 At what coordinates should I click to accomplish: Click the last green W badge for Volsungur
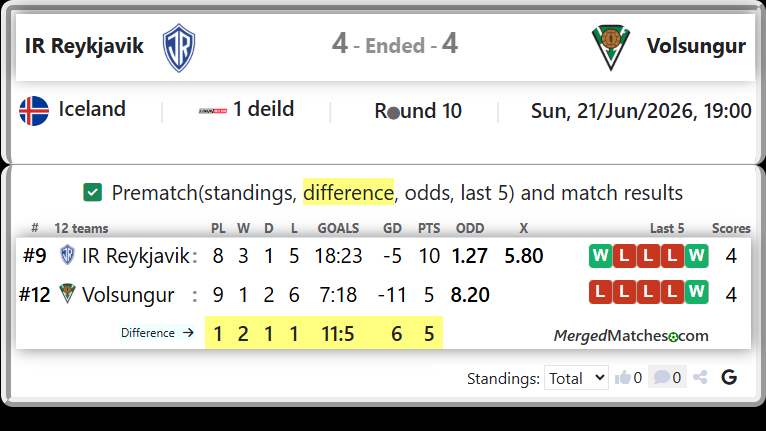(x=697, y=292)
